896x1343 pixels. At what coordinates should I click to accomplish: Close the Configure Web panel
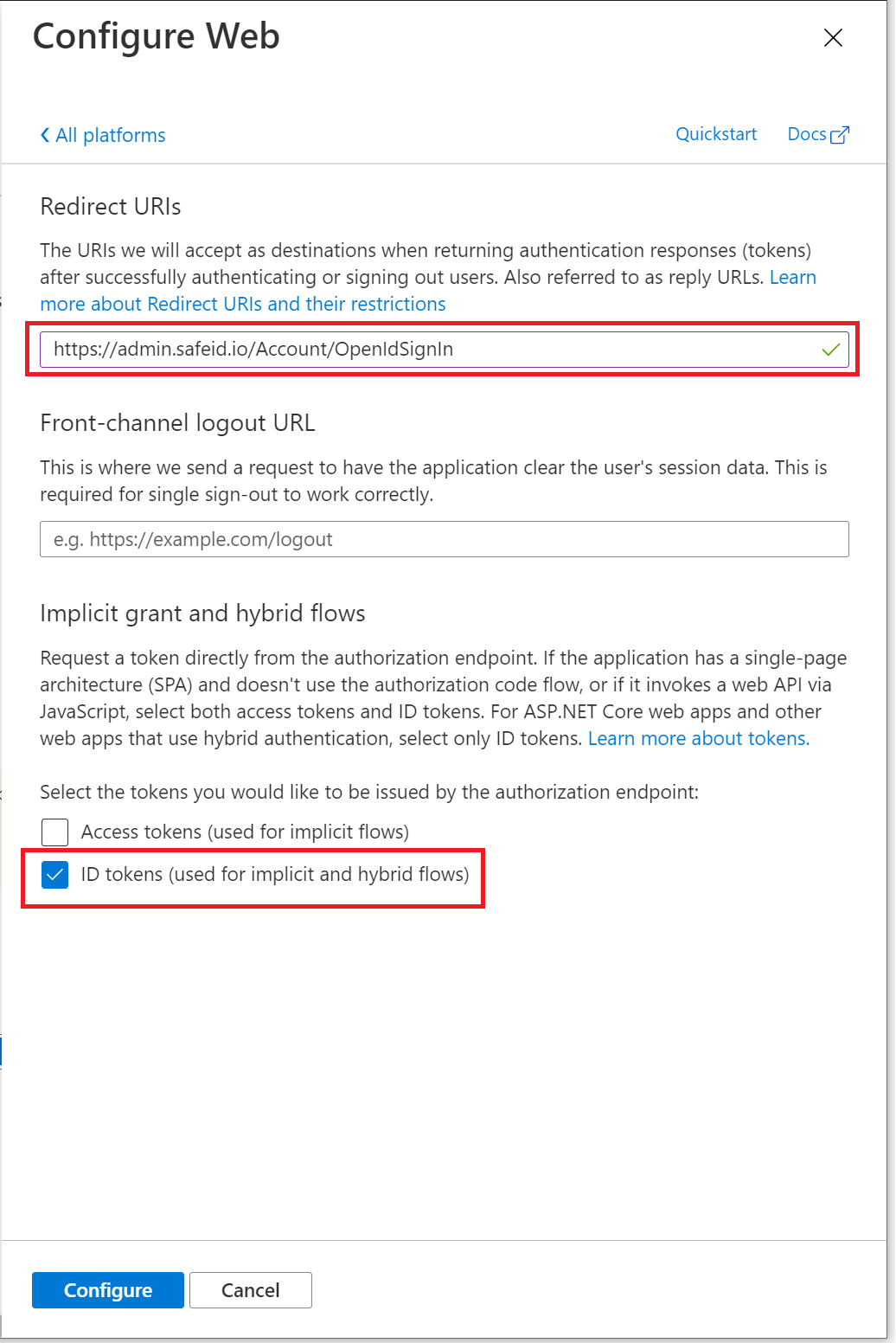(833, 37)
